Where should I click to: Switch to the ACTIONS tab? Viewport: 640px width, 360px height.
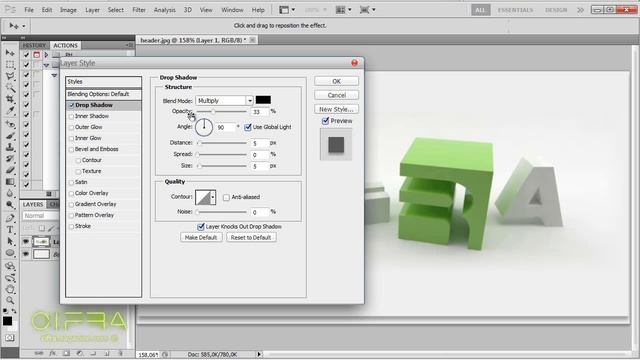click(65, 45)
